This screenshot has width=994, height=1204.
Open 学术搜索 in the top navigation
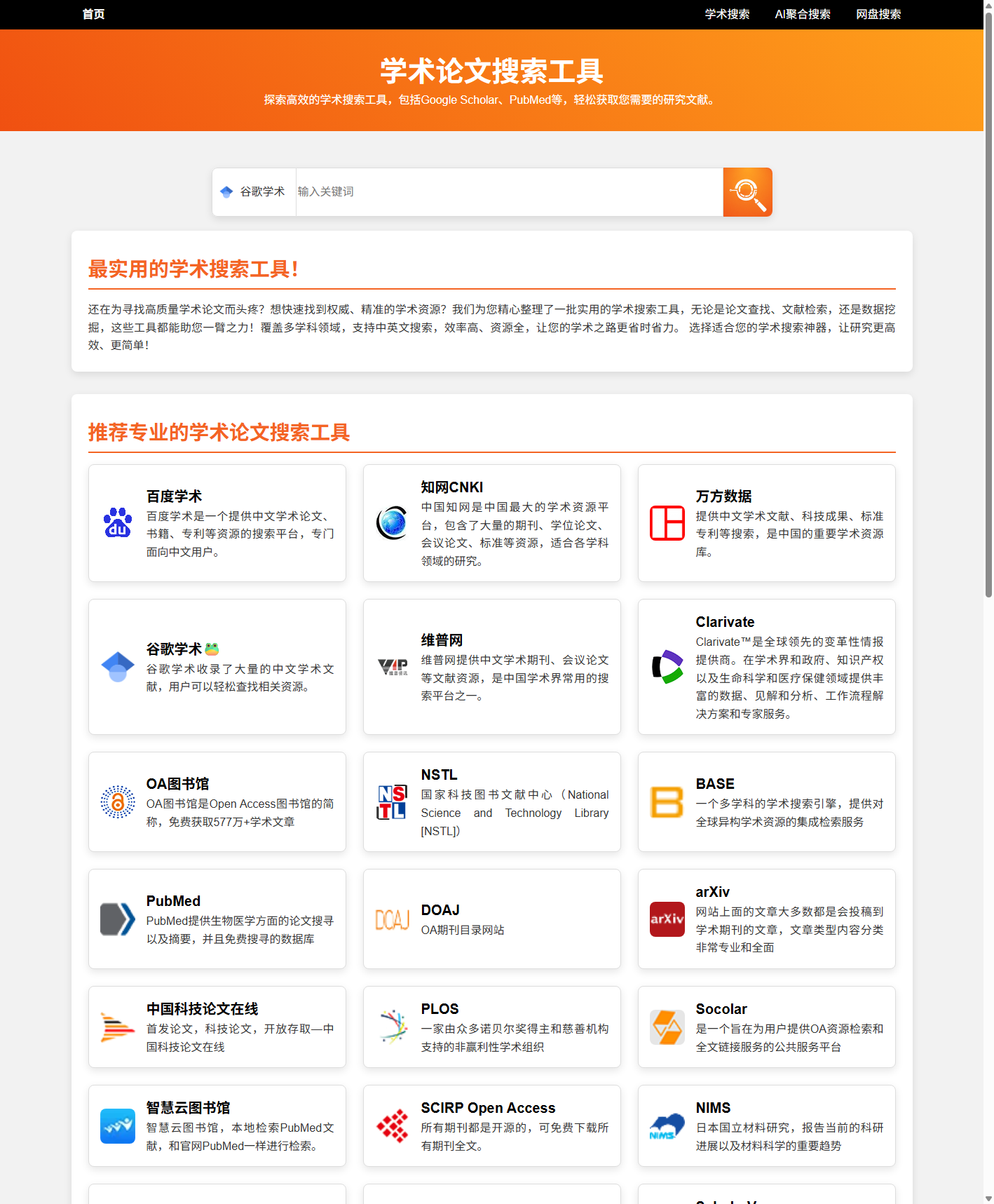(x=728, y=14)
